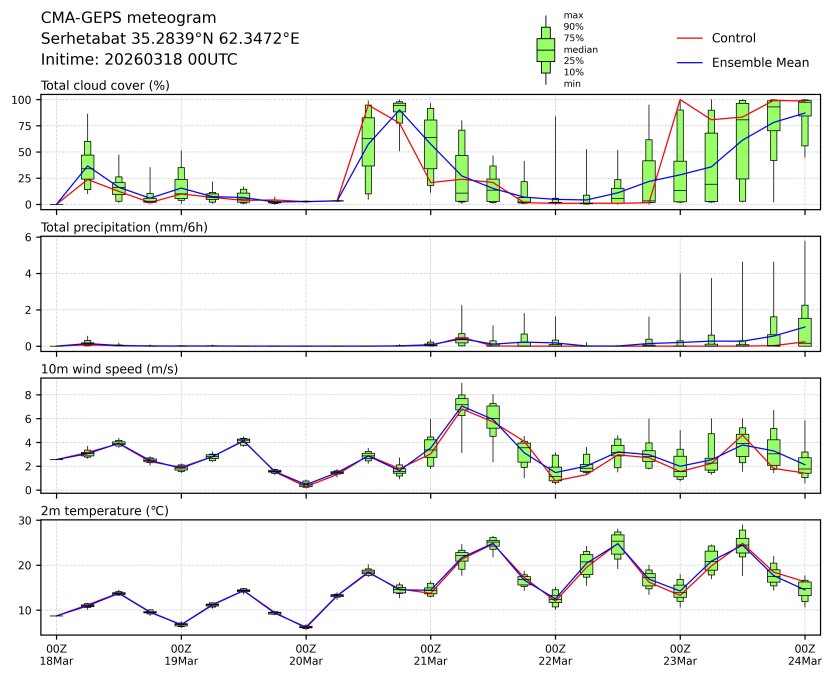Image resolution: width=833 pixels, height=678 pixels.
Task: Click the 100 tick on cloud cover axis
Action: coord(25,100)
